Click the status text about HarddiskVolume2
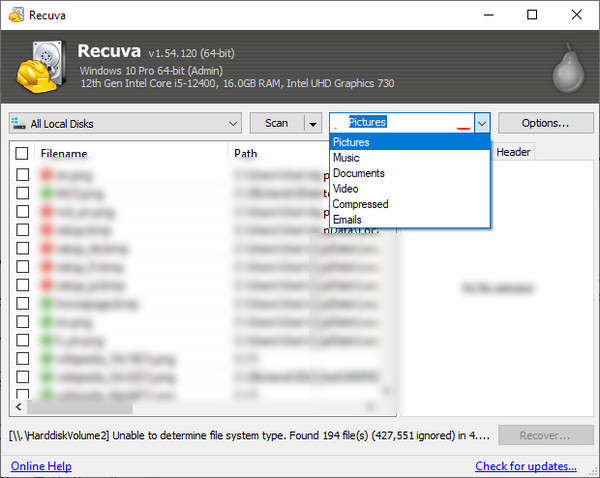 pos(249,435)
